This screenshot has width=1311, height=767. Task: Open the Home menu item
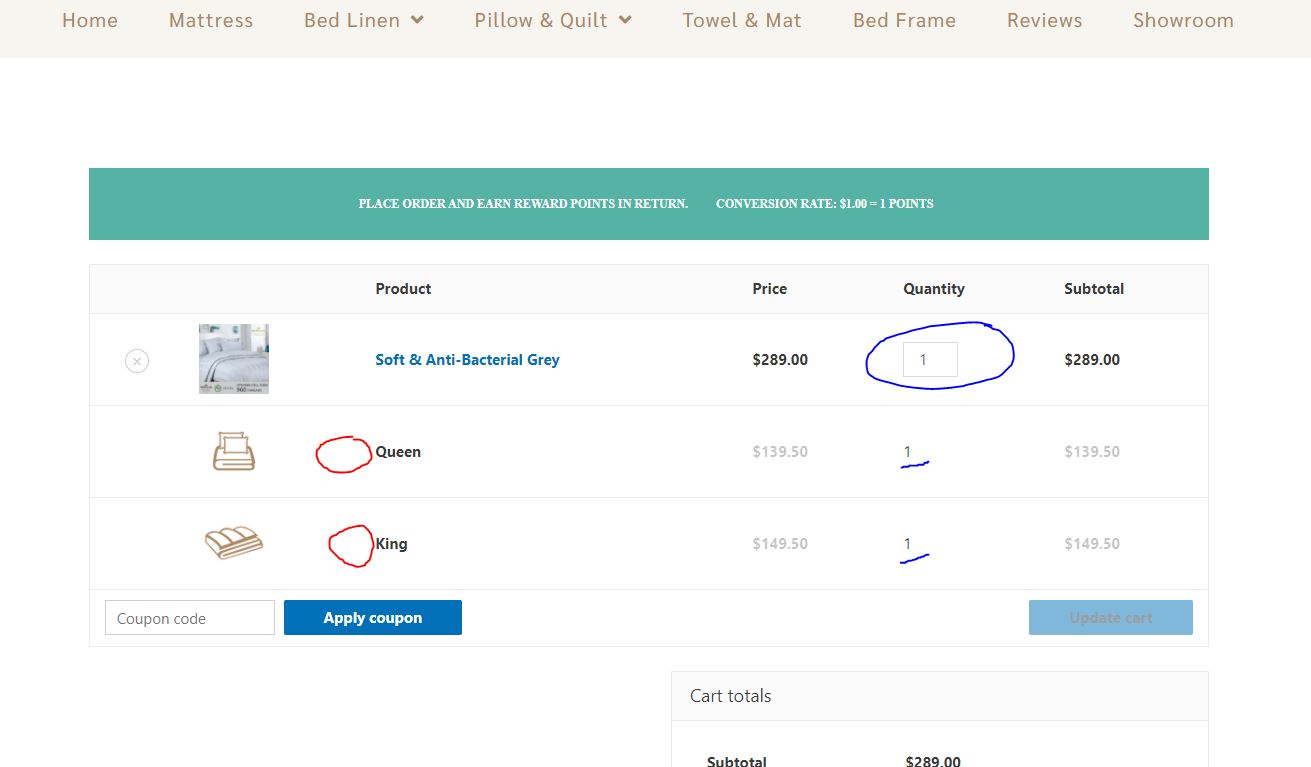click(x=90, y=20)
